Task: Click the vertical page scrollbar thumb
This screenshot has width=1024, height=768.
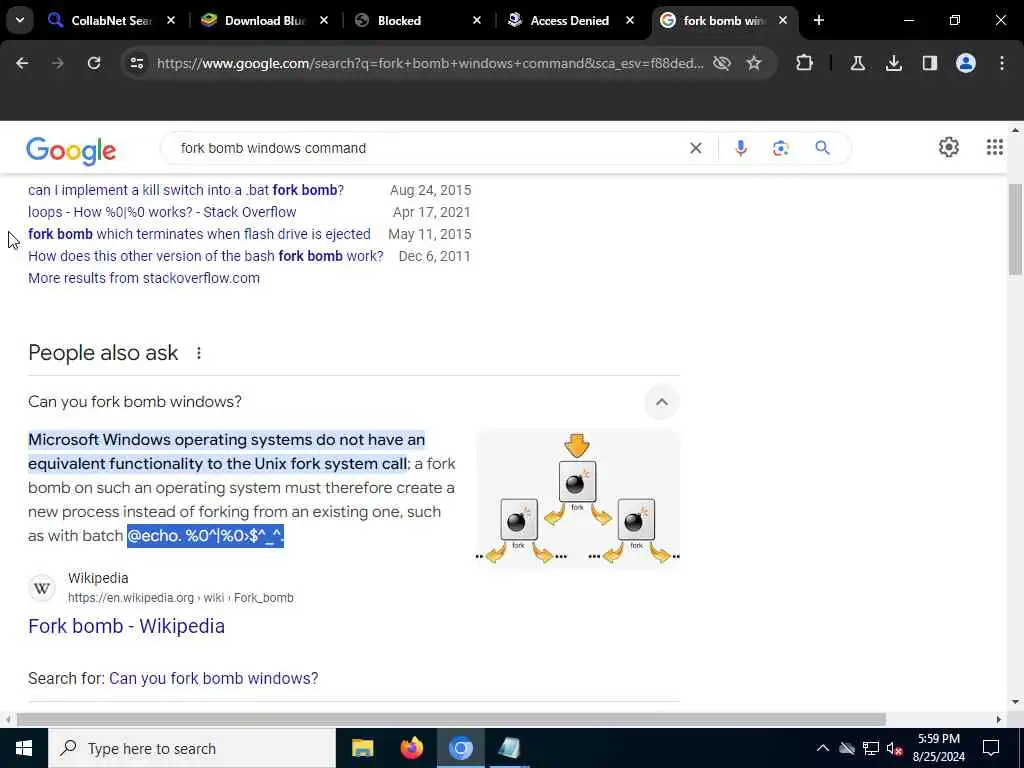Action: tap(1015, 229)
